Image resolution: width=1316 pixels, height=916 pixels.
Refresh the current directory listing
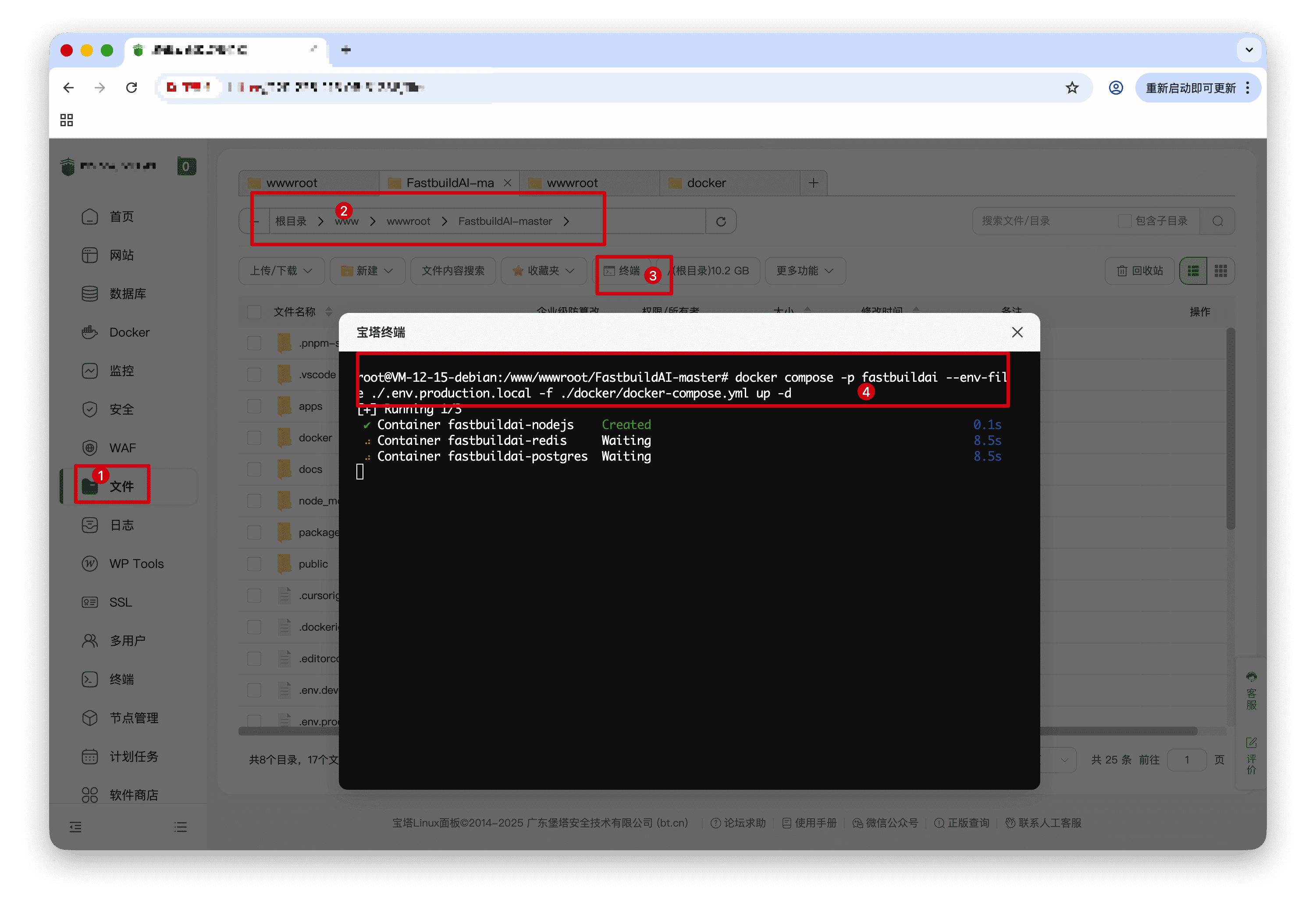click(721, 221)
